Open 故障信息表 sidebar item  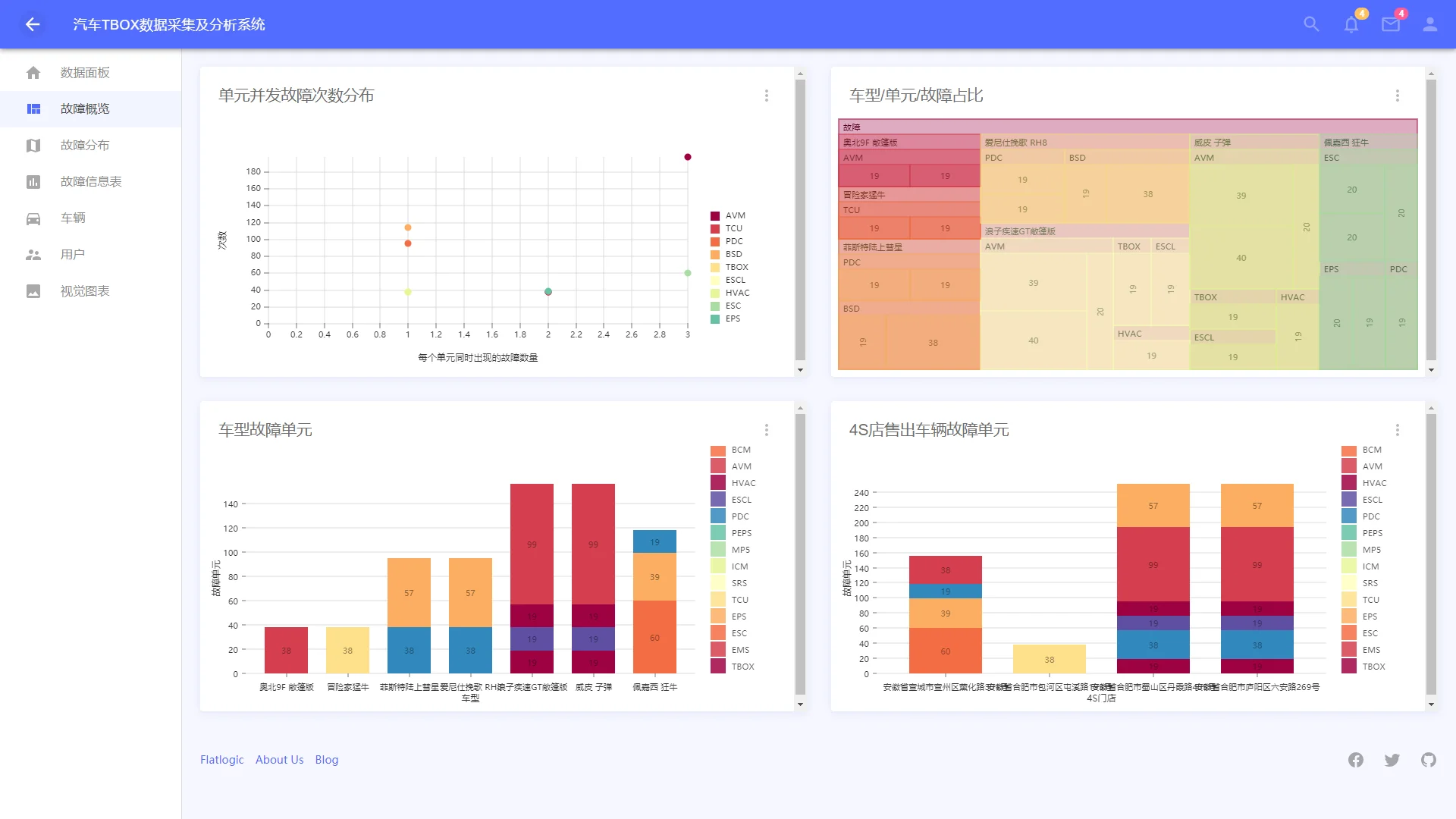pos(91,181)
